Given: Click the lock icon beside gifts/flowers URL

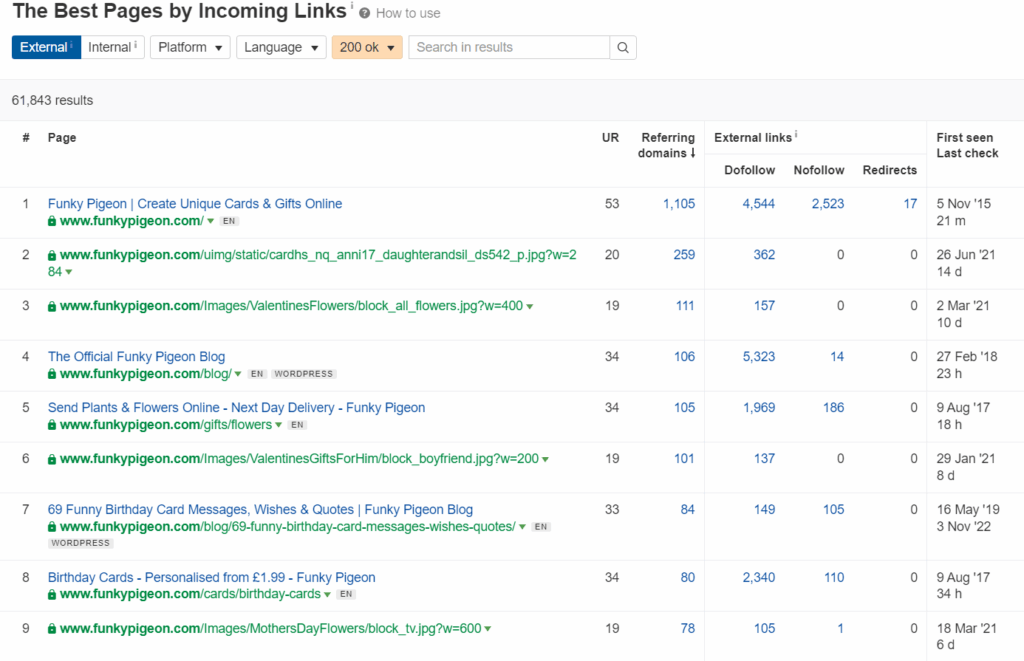Looking at the screenshot, I should 52,425.
